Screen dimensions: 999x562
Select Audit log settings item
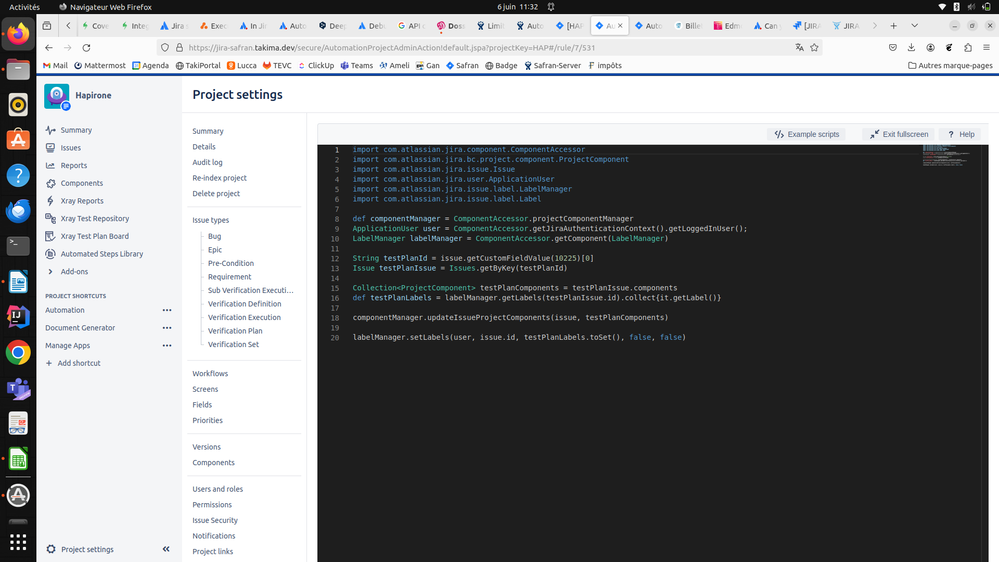pos(207,162)
